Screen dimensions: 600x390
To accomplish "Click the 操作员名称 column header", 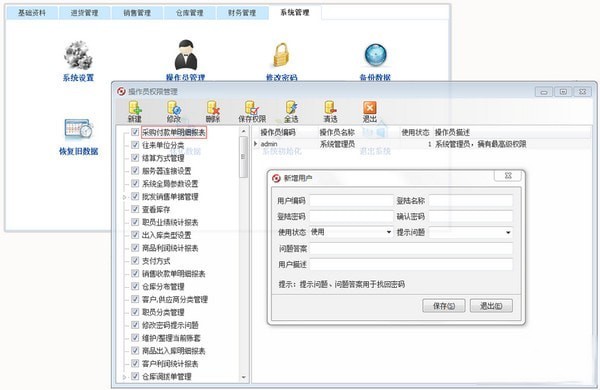I will pyautogui.click(x=337, y=132).
